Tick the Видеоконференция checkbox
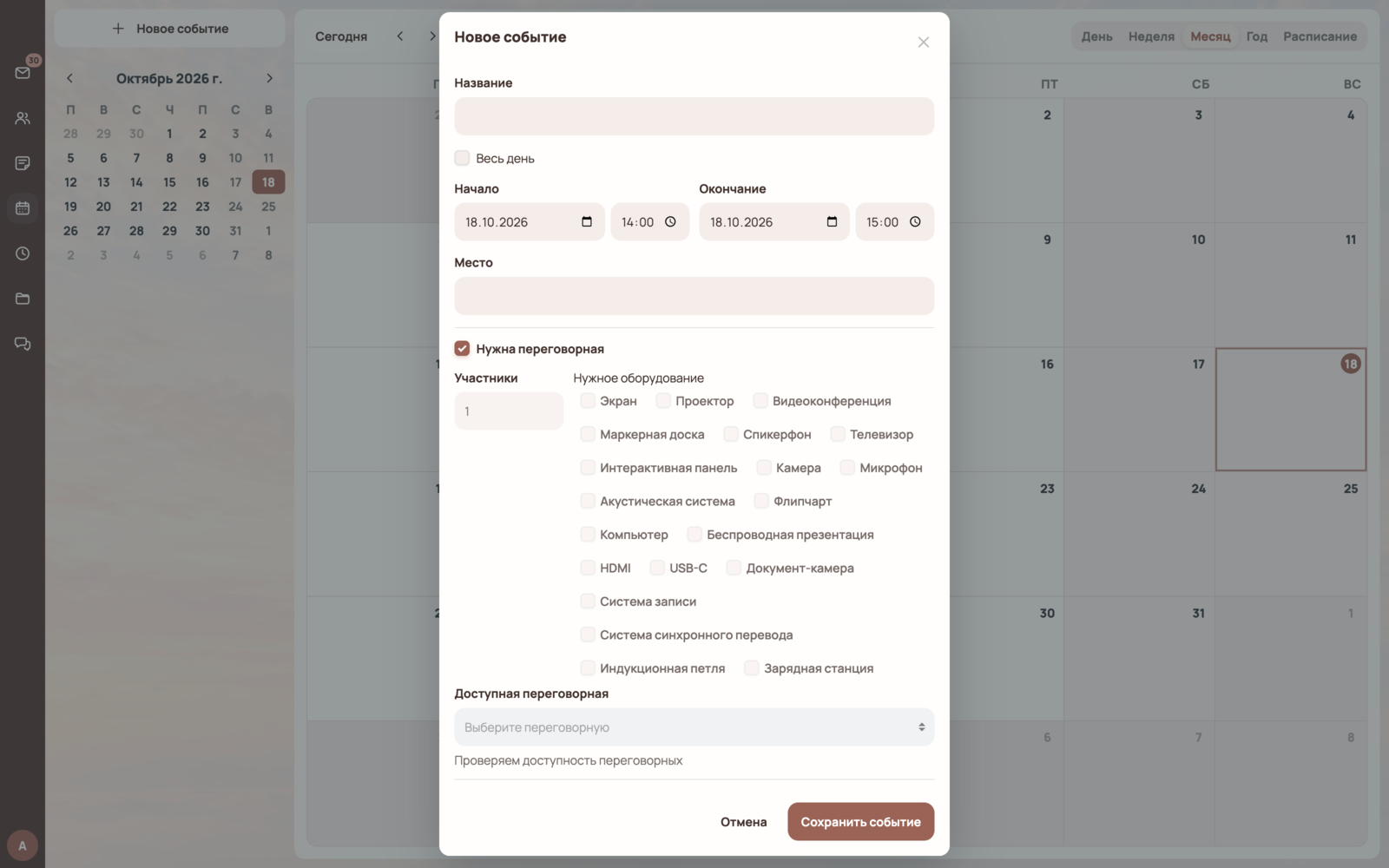The width and height of the screenshot is (1389, 868). pyautogui.click(x=760, y=400)
